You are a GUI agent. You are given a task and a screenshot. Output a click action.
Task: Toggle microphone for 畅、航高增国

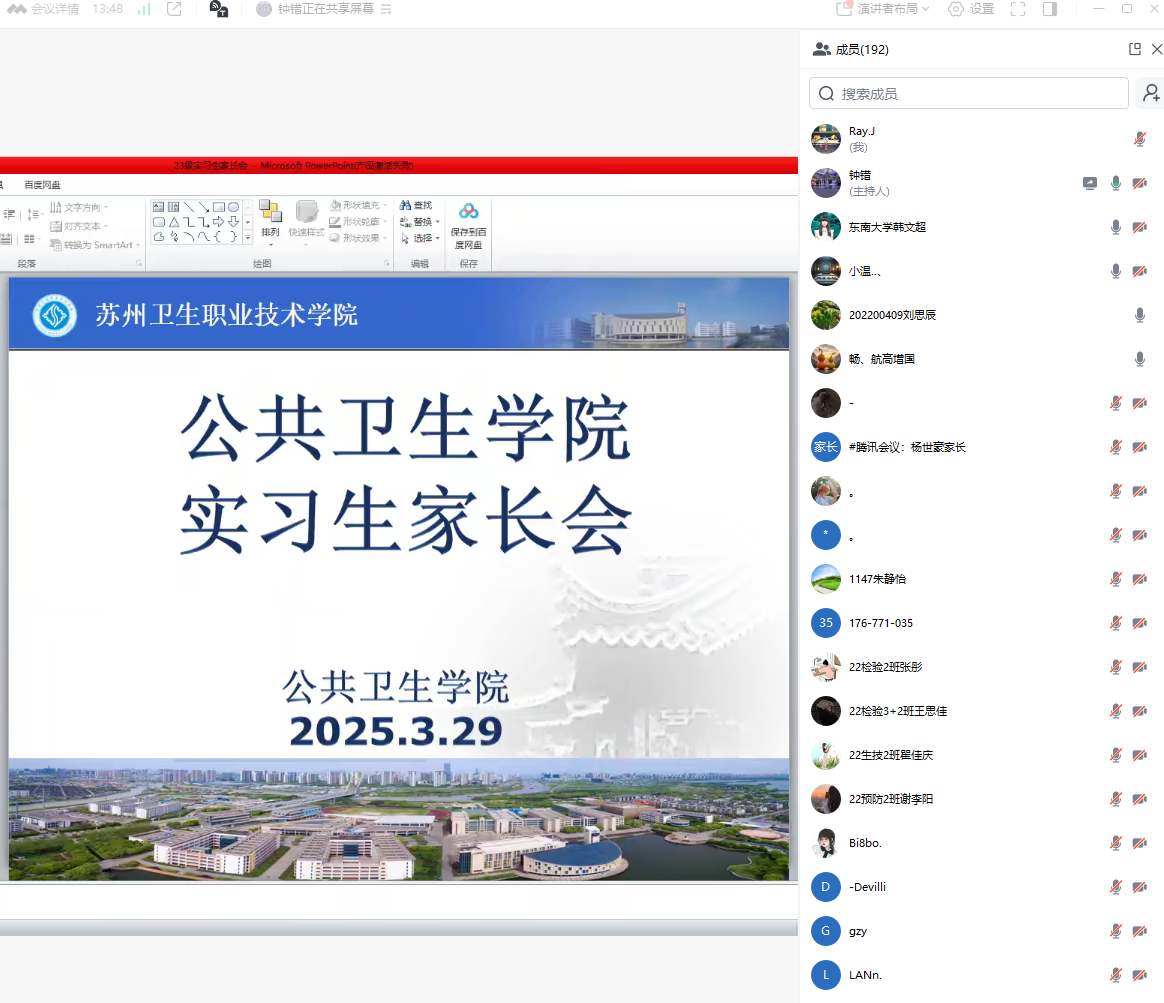coord(1140,359)
